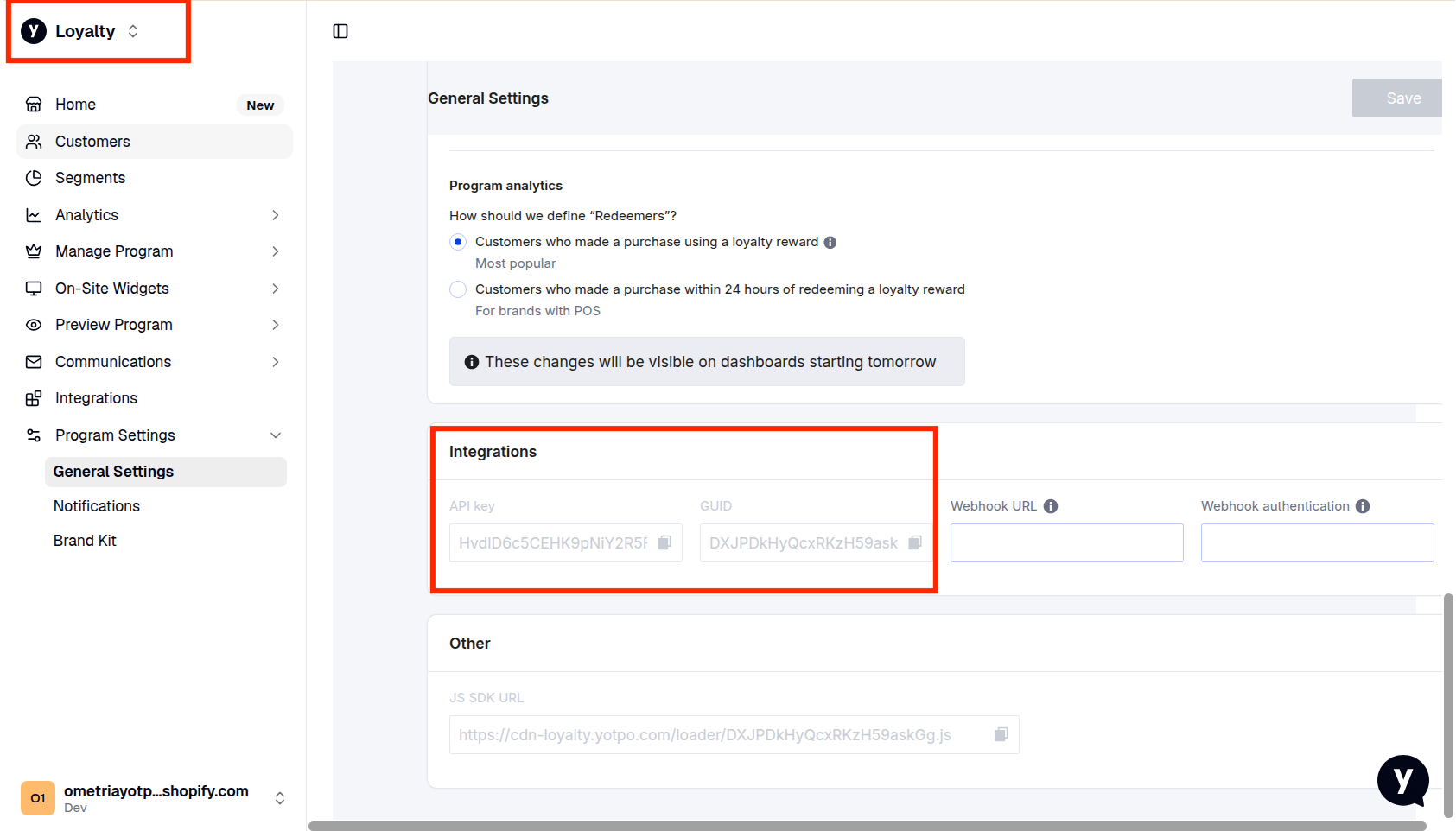The image size is (1456, 831).
Task: Open the Notifications settings page
Action: pos(166,506)
